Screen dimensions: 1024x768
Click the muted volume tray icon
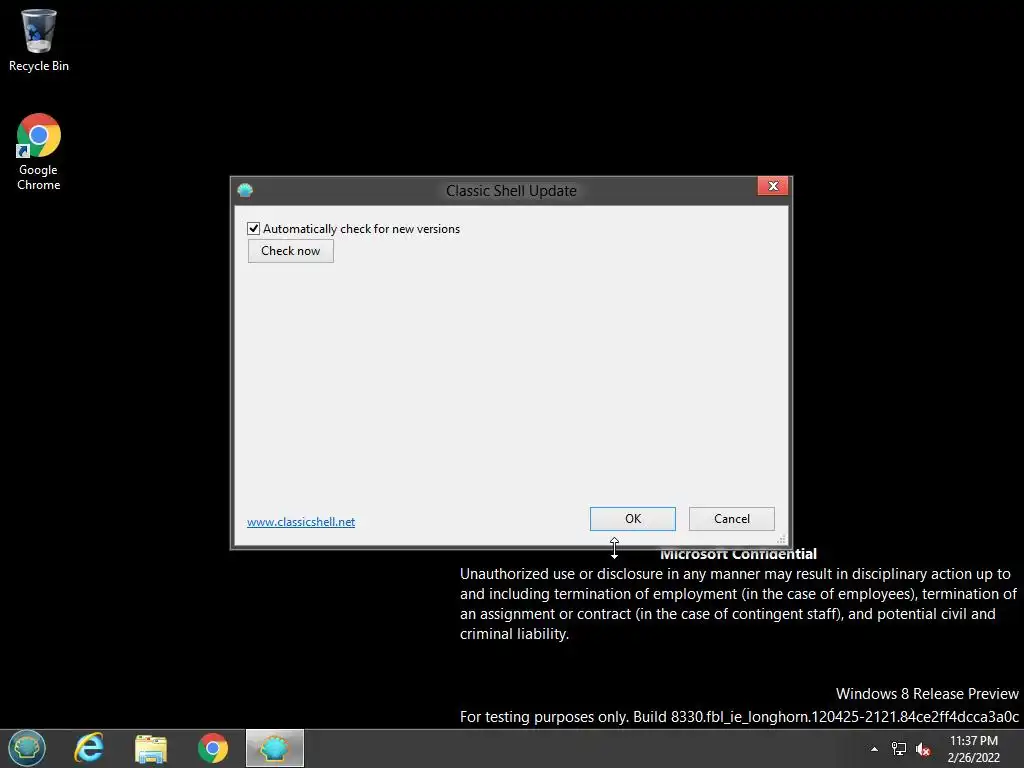[x=923, y=749]
